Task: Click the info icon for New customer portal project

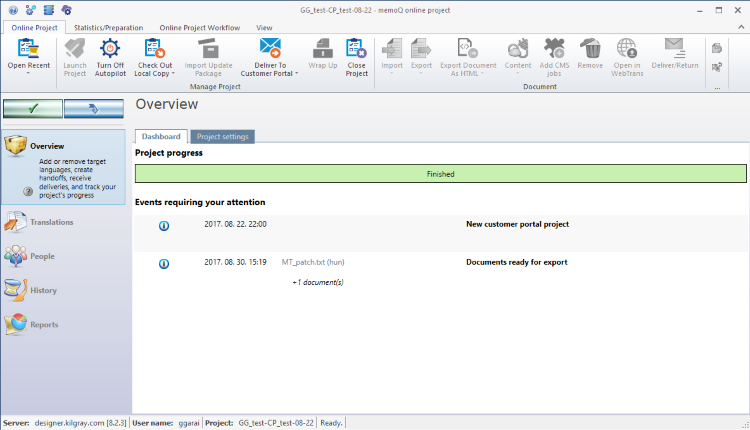Action: tap(164, 225)
